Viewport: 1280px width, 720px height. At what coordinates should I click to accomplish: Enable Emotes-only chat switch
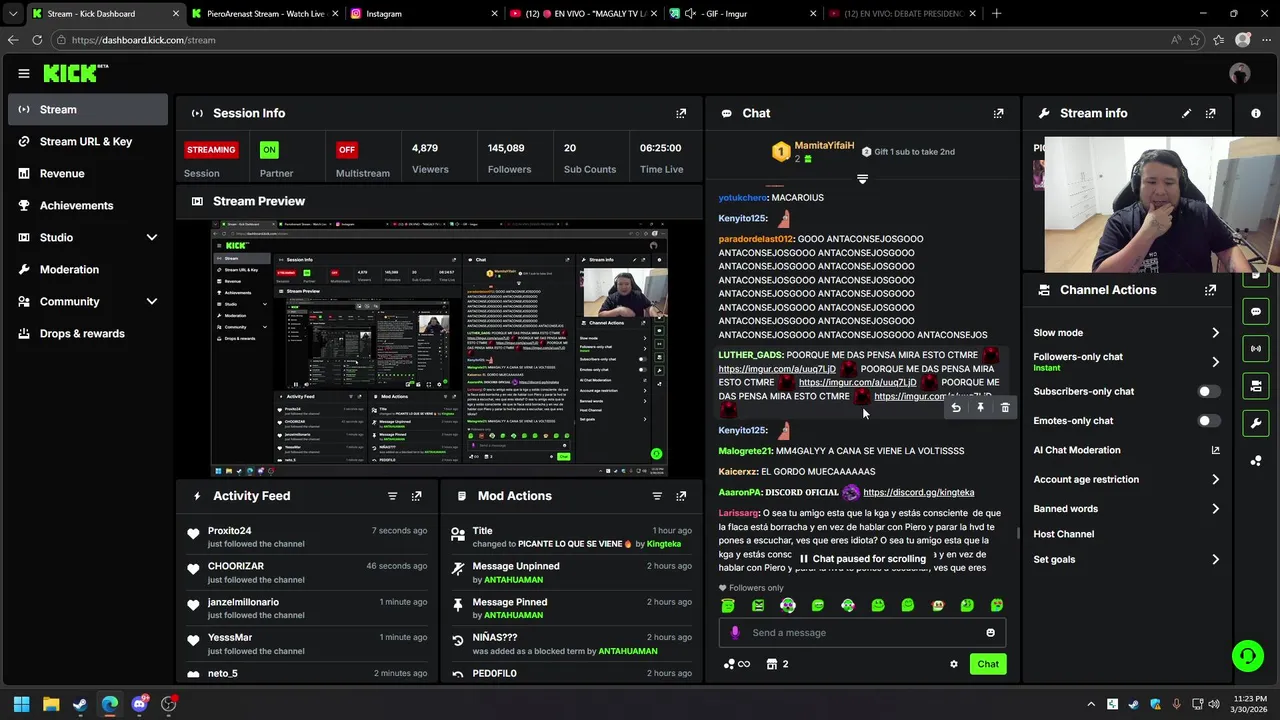click(x=1208, y=421)
